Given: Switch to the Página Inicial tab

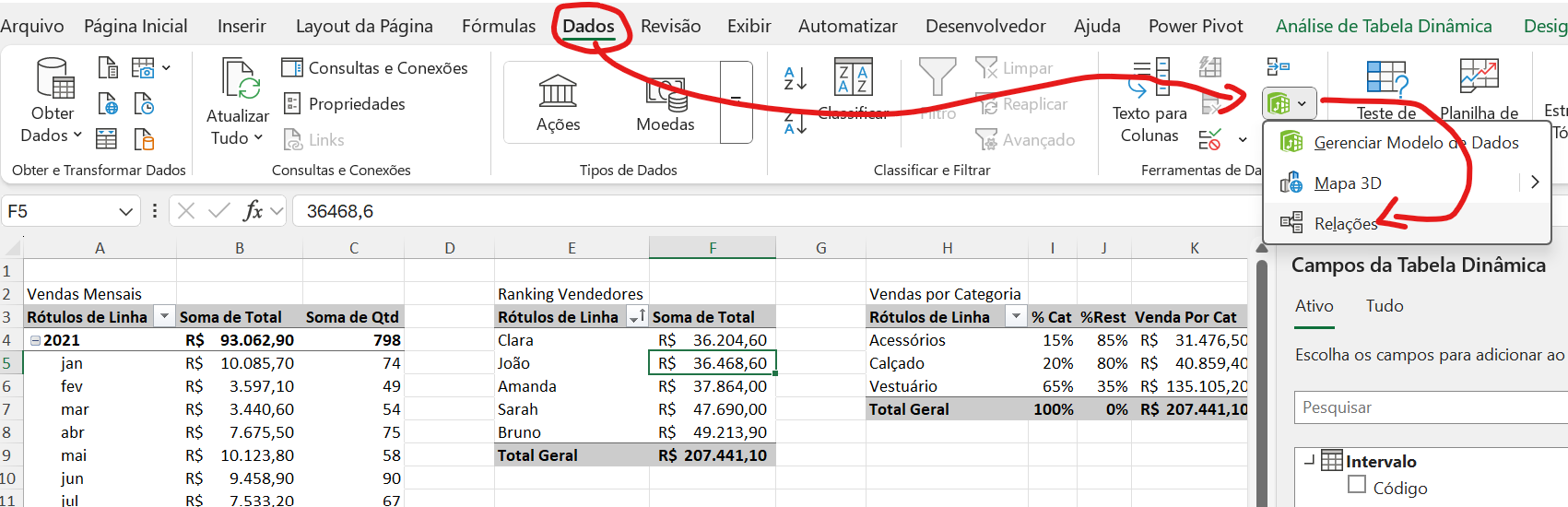Looking at the screenshot, I should [x=136, y=26].
